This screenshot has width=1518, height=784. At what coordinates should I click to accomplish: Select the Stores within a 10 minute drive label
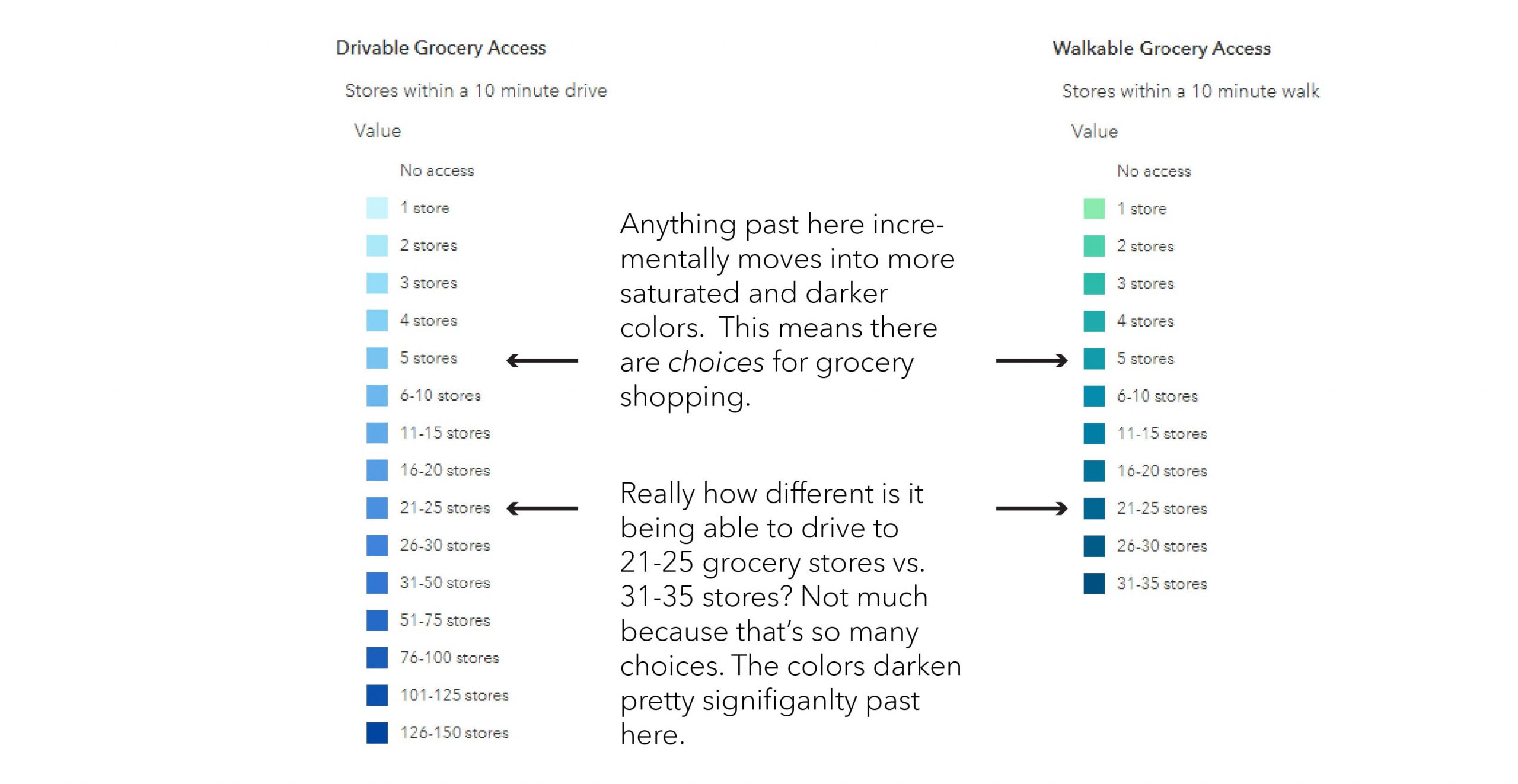[476, 91]
